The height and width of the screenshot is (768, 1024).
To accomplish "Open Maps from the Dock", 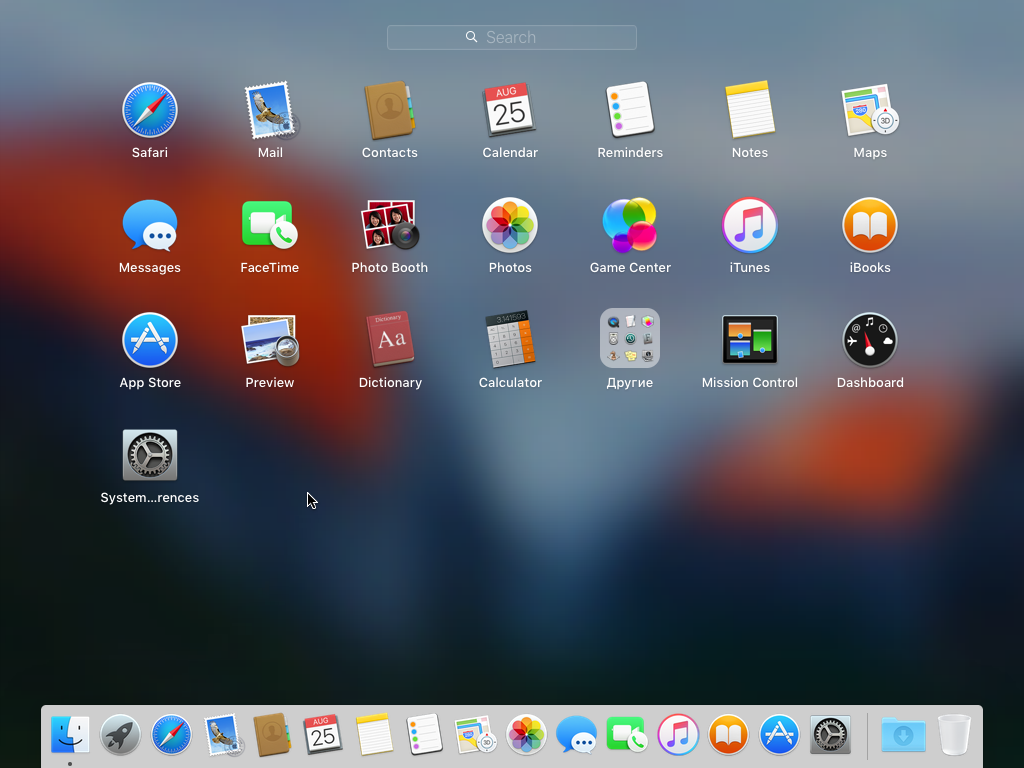I will [x=475, y=735].
